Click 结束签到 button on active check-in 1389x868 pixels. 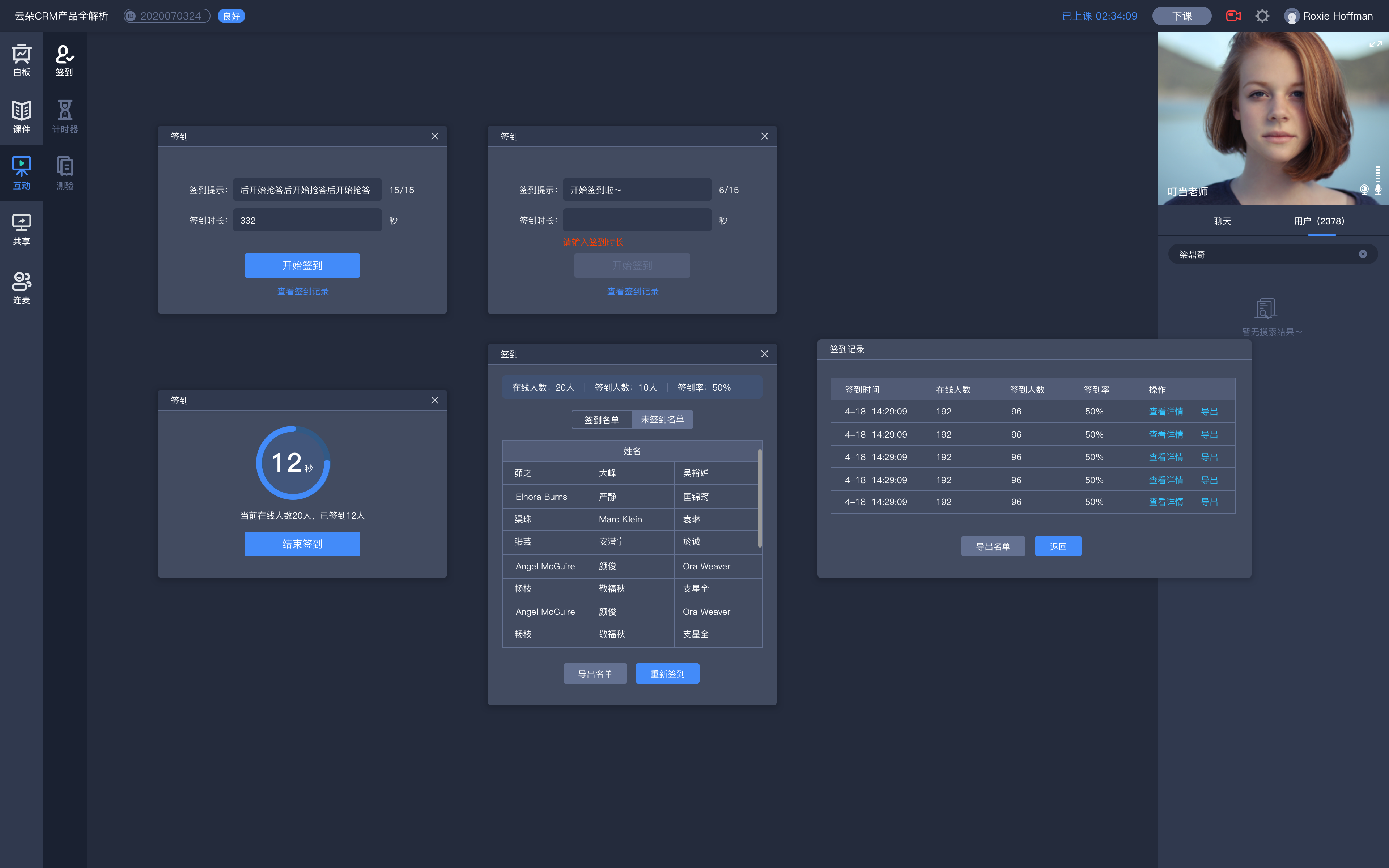(x=302, y=543)
